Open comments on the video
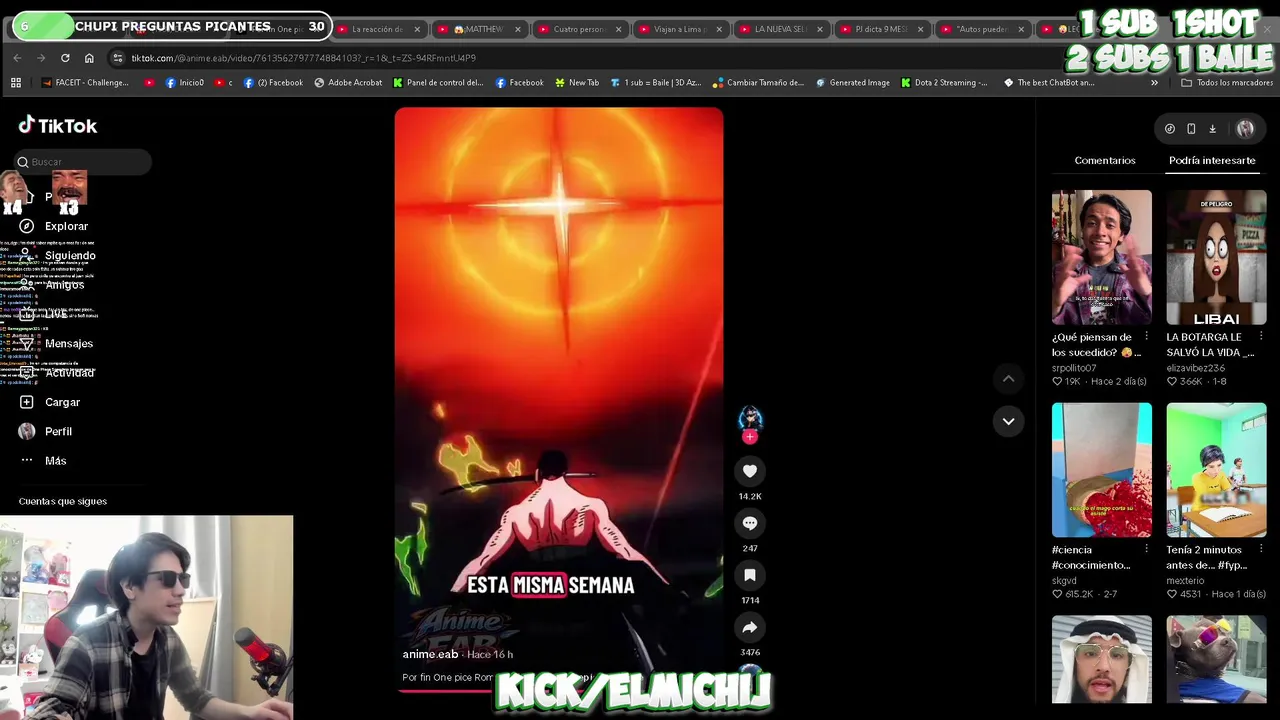Viewport: 1280px width, 720px height. 750,523
